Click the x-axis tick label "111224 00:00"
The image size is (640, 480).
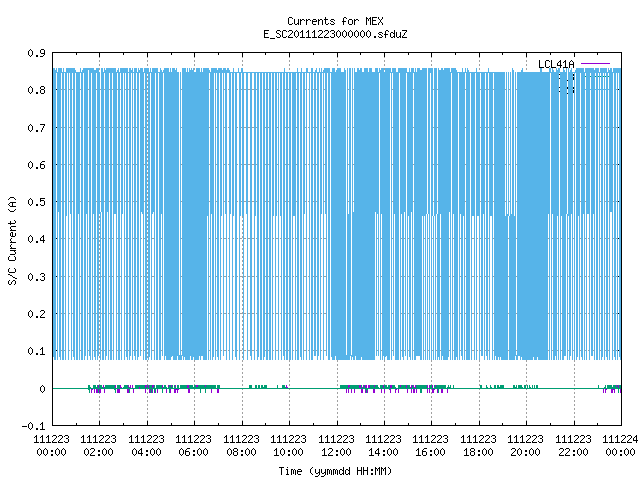pos(620,446)
